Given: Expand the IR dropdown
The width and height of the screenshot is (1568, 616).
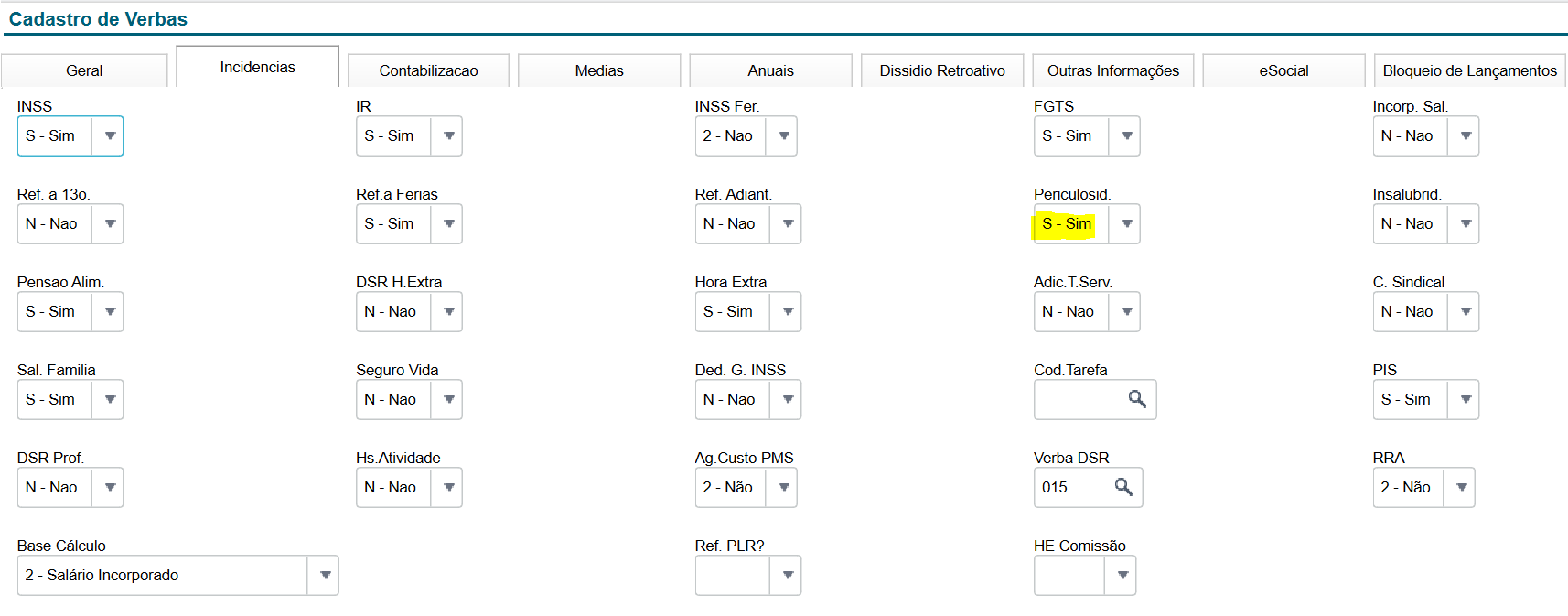Looking at the screenshot, I should (448, 135).
